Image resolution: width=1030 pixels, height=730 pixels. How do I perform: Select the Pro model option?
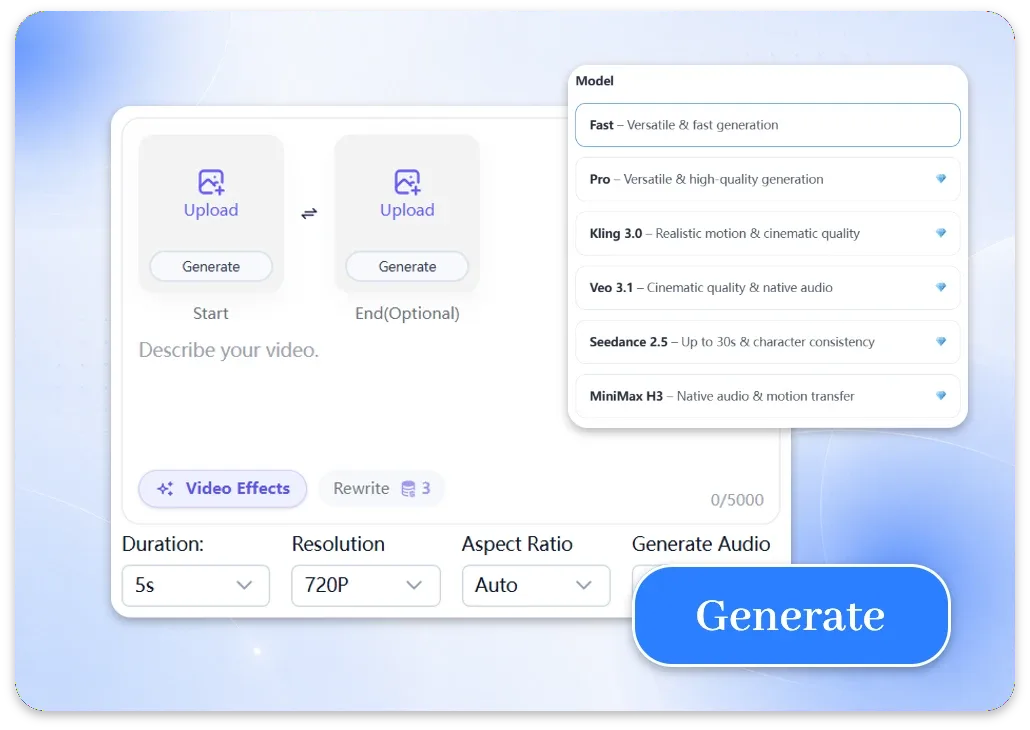point(767,179)
